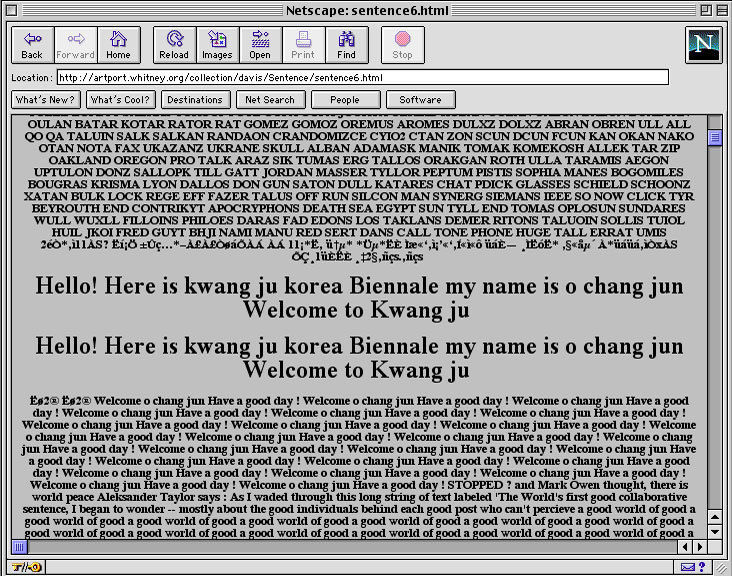This screenshot has height=576, width=732.
Task: Open the What's New? directory button
Action: (x=46, y=99)
